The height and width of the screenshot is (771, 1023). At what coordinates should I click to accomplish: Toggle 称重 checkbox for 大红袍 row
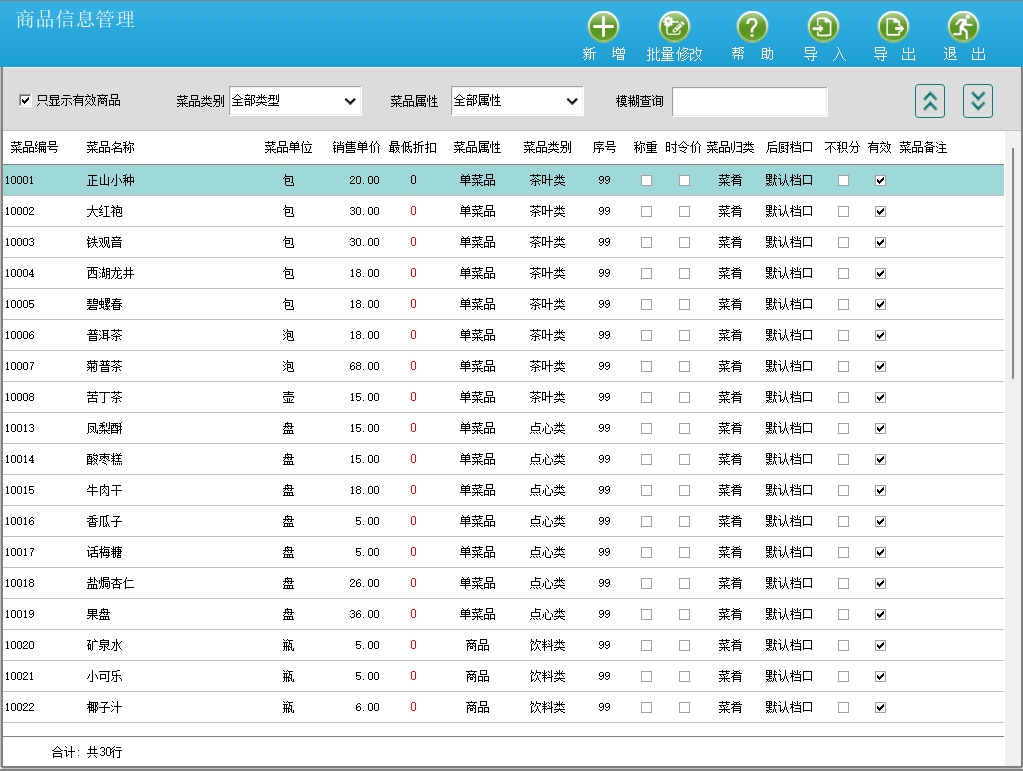coord(646,212)
